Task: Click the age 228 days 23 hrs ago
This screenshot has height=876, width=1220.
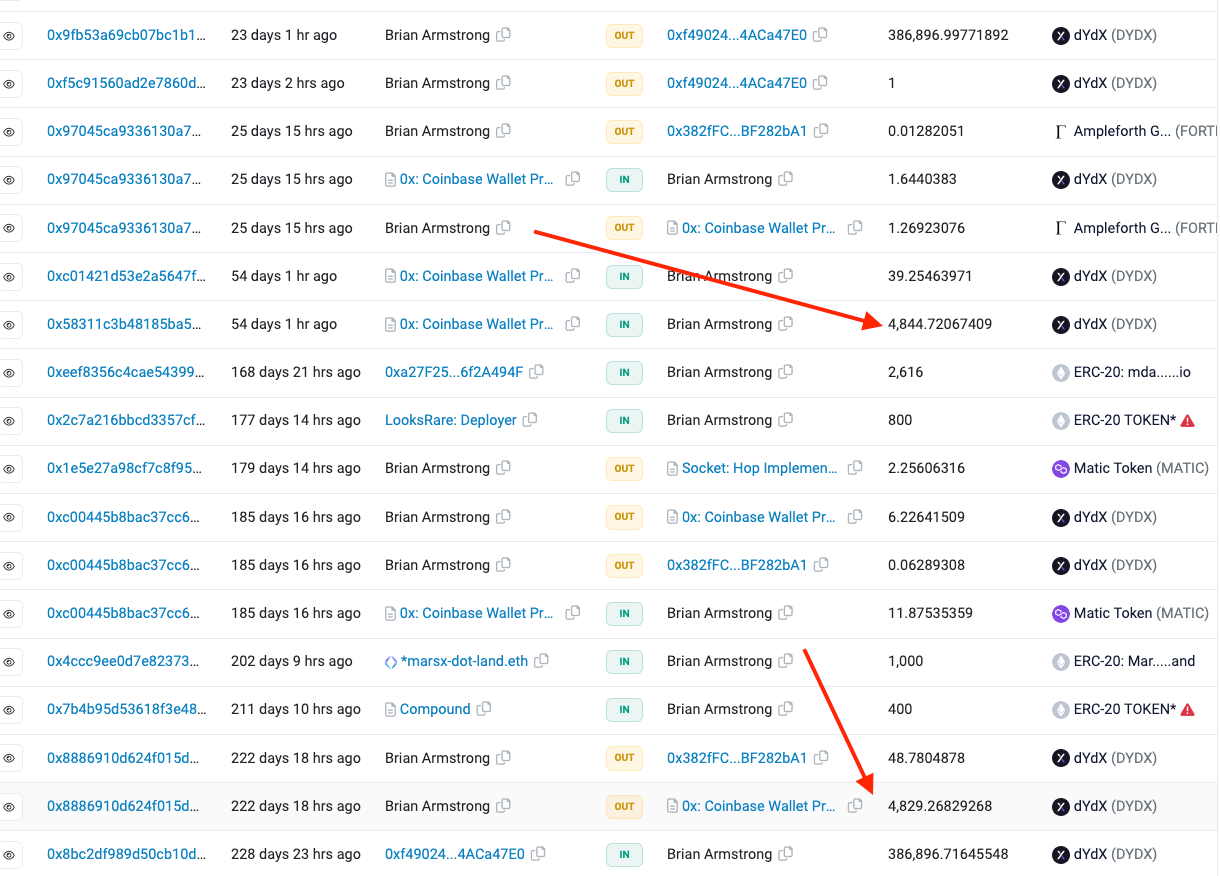Action: pos(296,854)
